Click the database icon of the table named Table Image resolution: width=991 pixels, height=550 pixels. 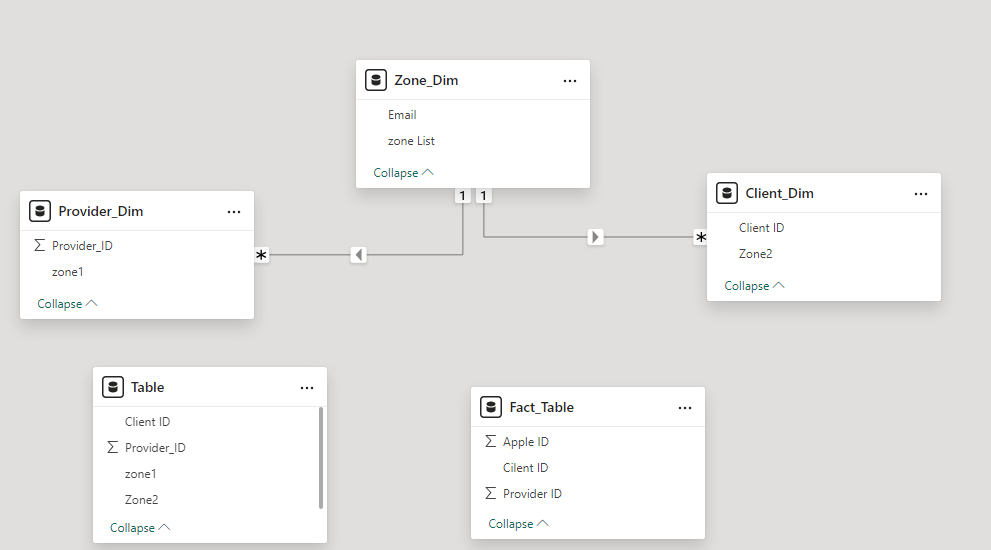[112, 387]
